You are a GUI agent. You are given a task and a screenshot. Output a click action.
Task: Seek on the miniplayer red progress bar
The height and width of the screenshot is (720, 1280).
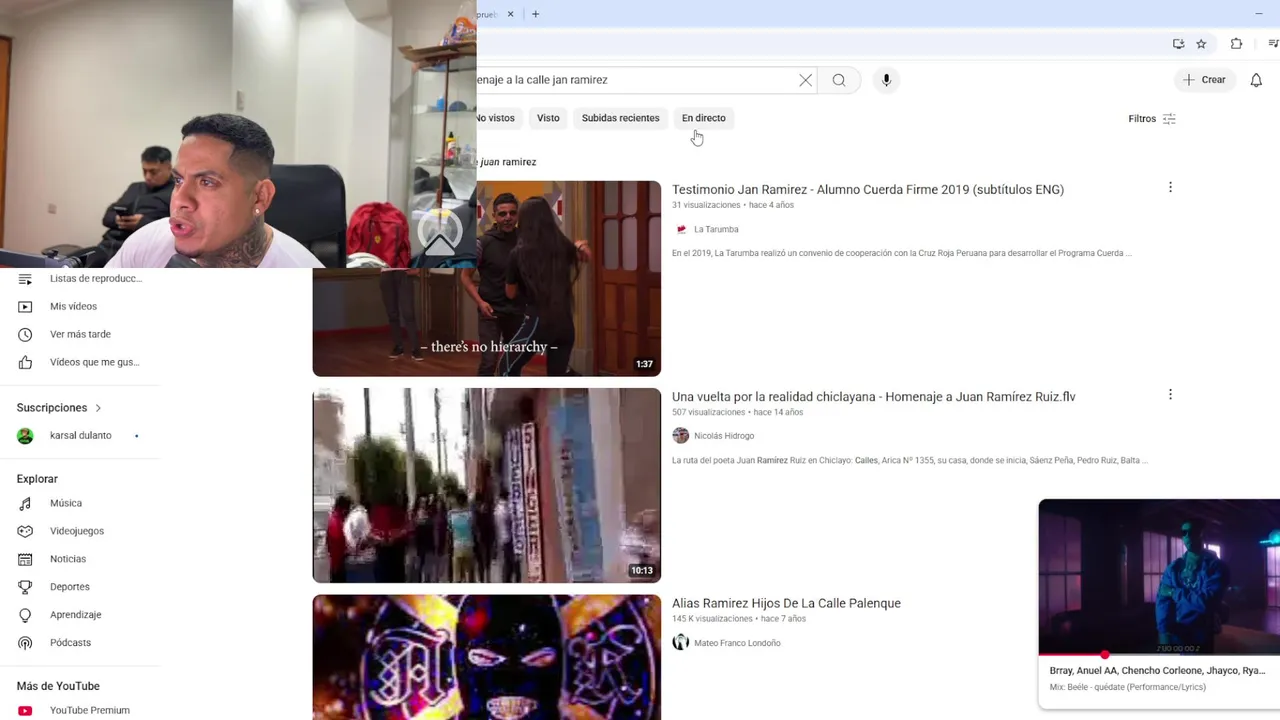tap(1159, 655)
